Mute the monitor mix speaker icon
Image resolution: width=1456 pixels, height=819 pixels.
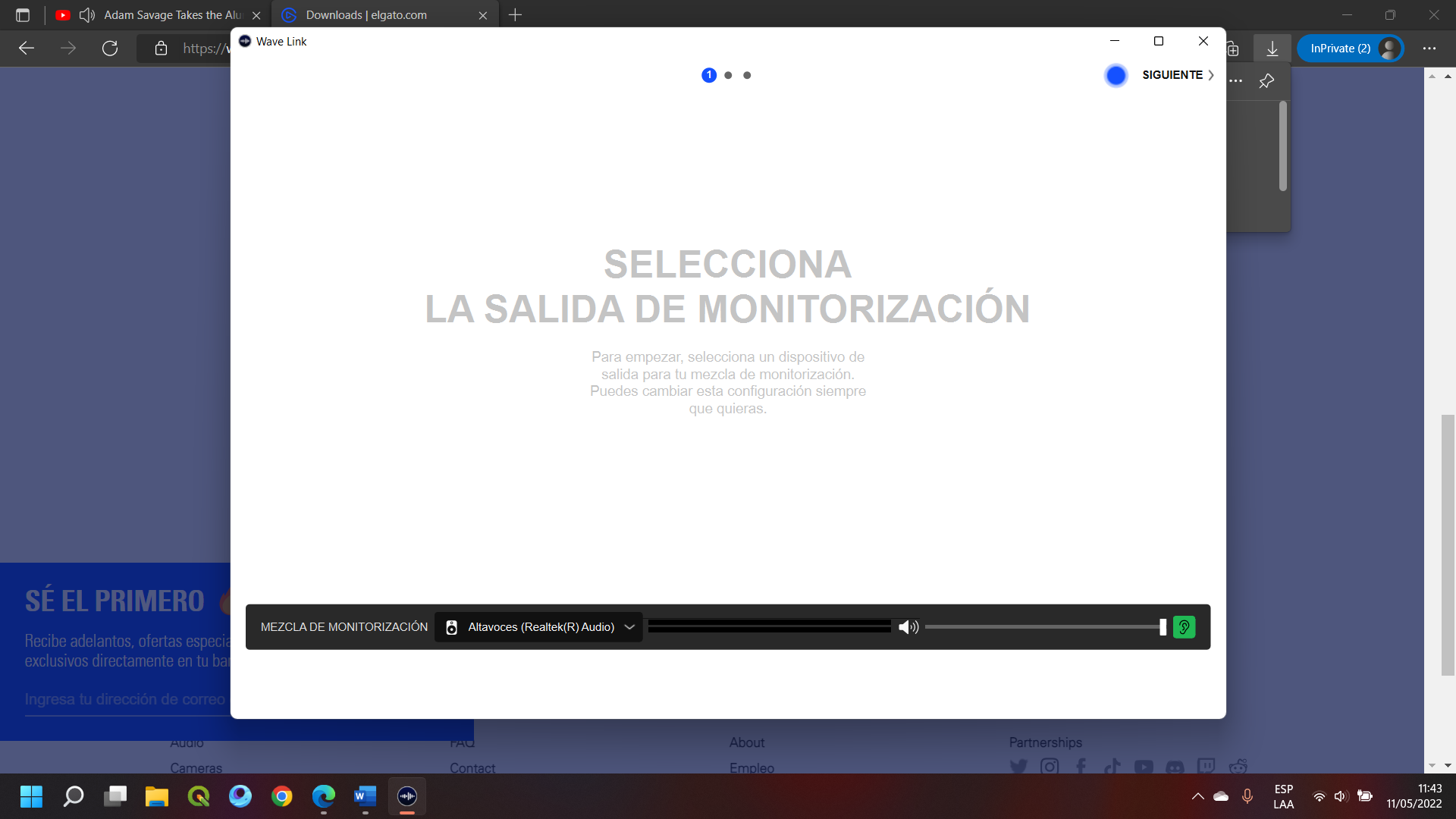pos(908,627)
